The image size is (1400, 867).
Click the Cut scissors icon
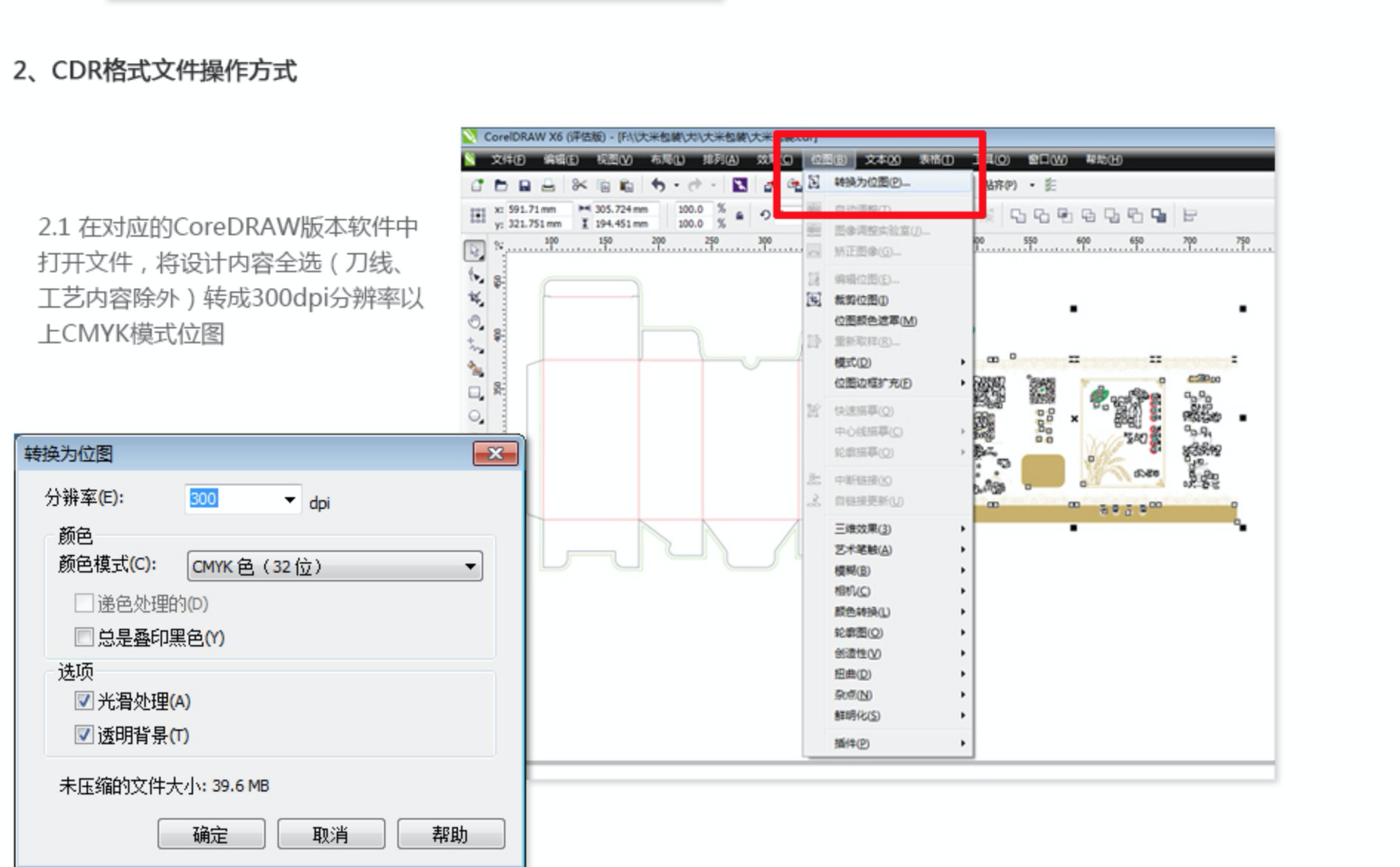tap(579, 186)
